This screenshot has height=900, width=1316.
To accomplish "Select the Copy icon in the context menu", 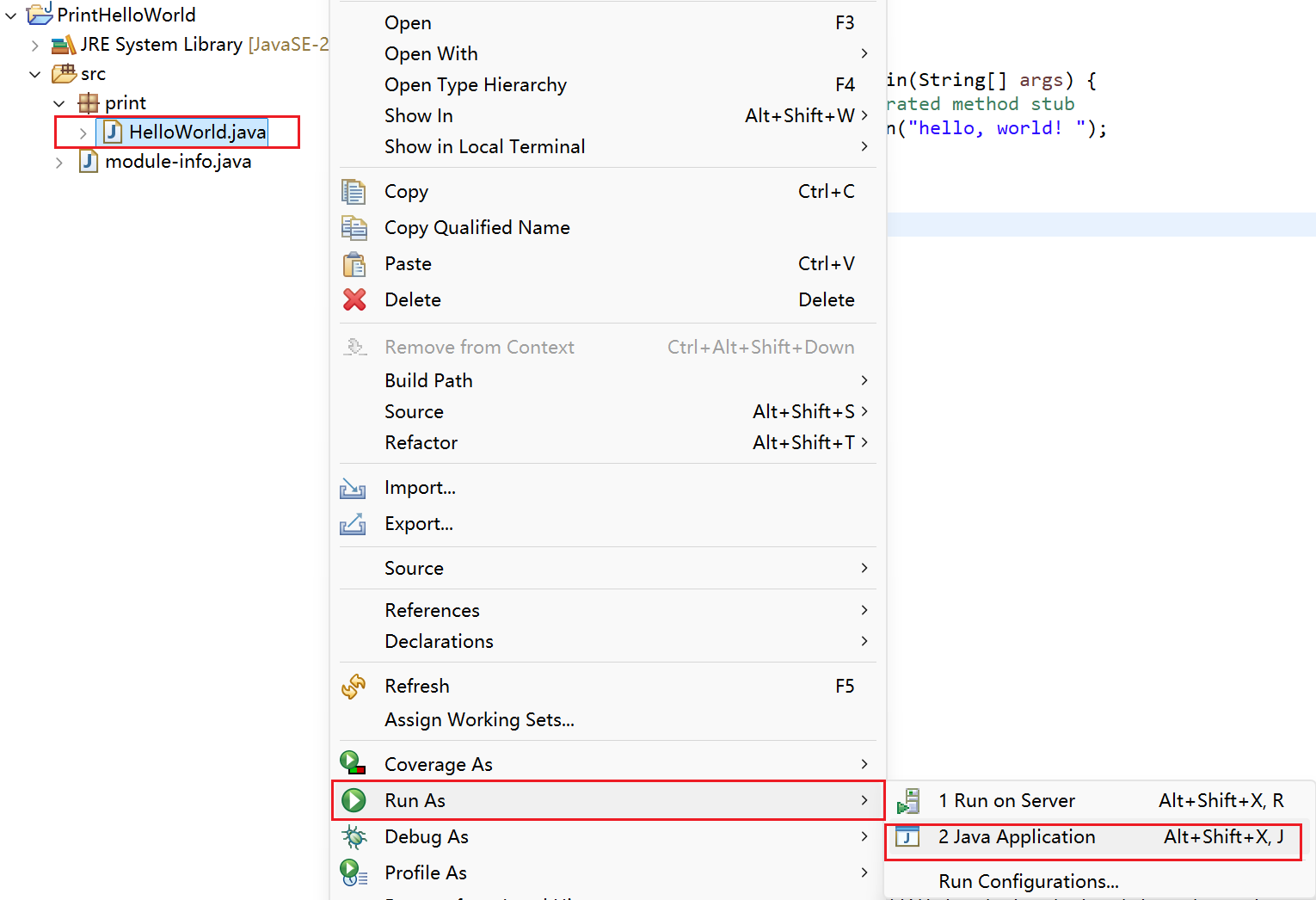I will click(x=354, y=191).
